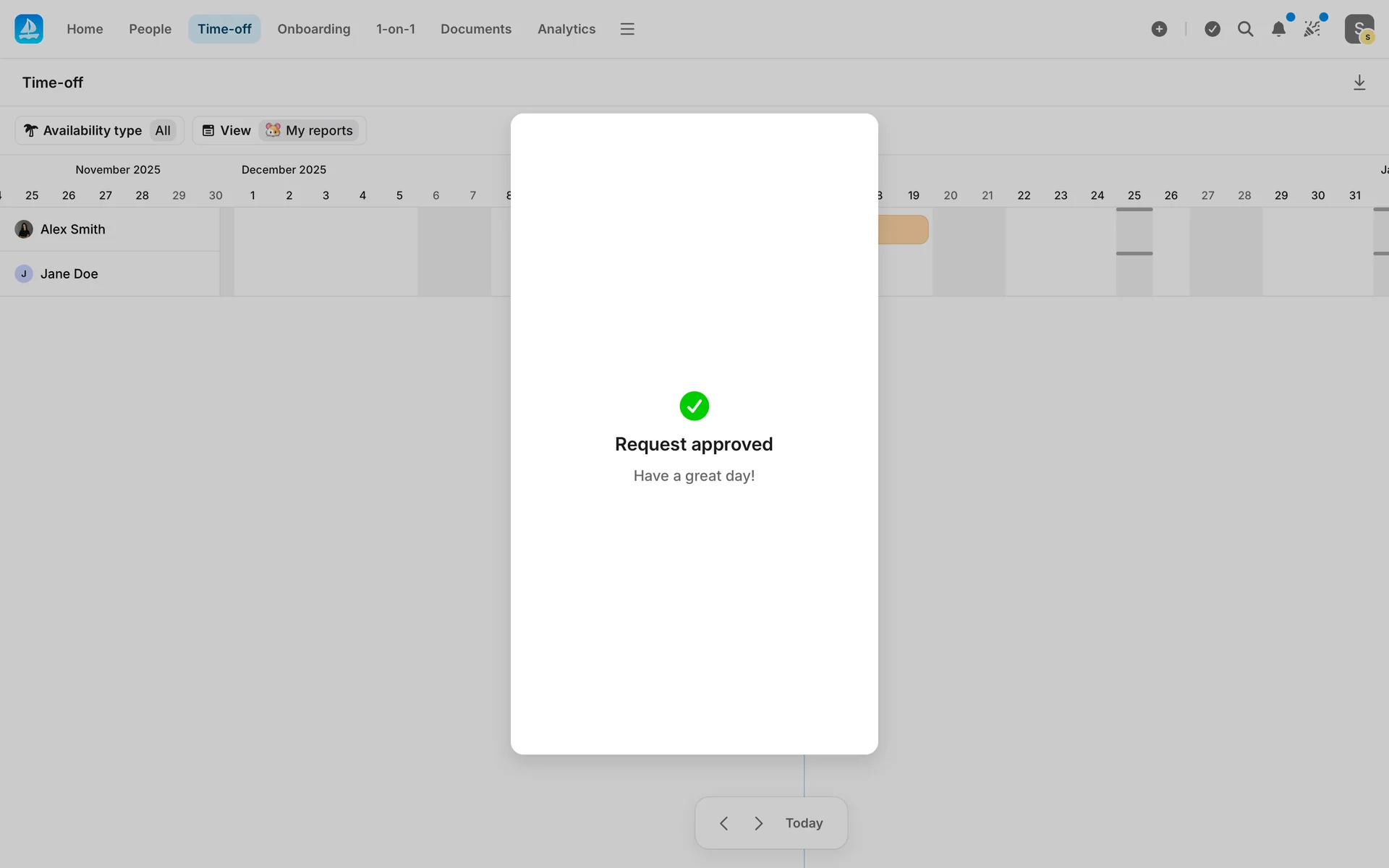Select Alex Smith's row
Image resolution: width=1389 pixels, height=868 pixels.
click(x=72, y=229)
